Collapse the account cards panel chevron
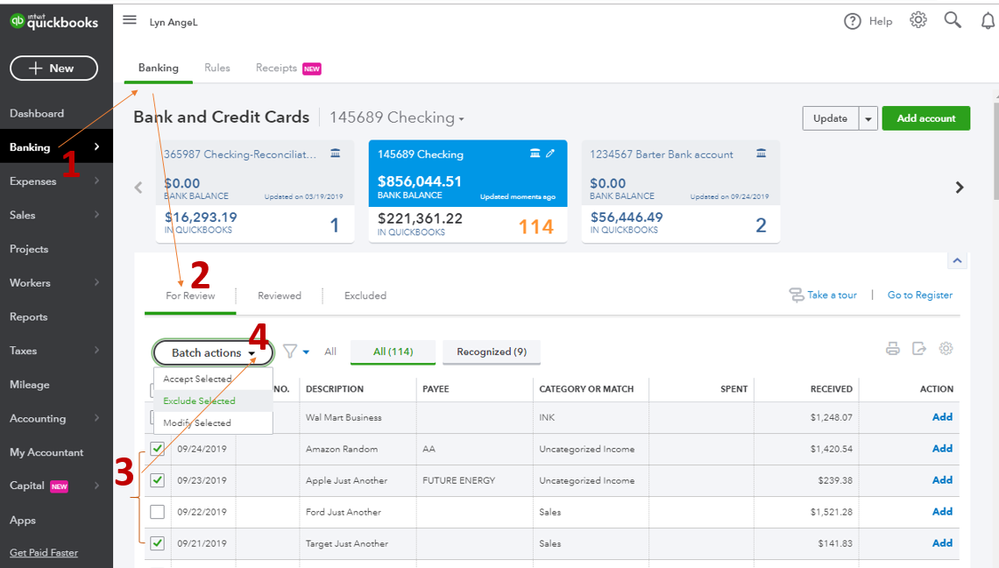999x568 pixels. (x=957, y=260)
